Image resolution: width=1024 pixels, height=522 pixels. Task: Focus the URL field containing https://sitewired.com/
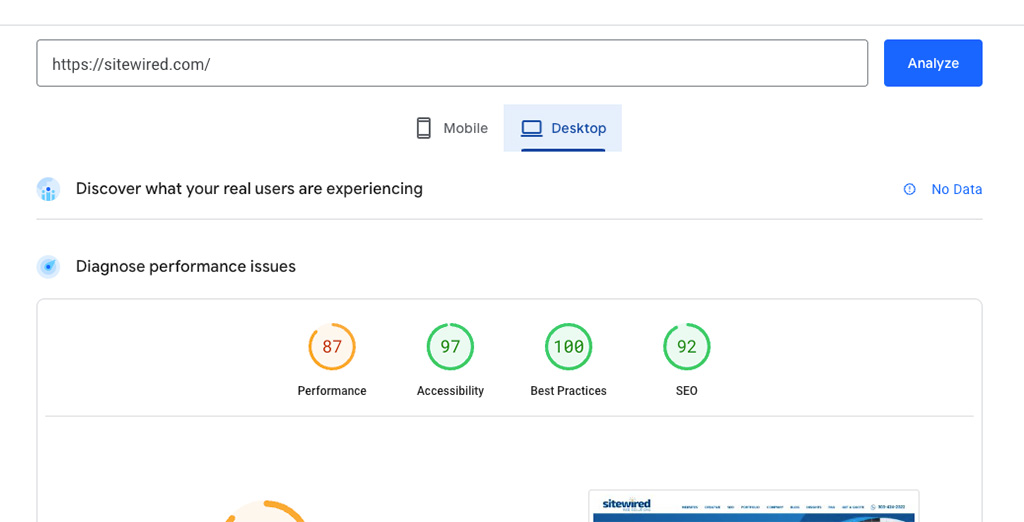tap(452, 63)
